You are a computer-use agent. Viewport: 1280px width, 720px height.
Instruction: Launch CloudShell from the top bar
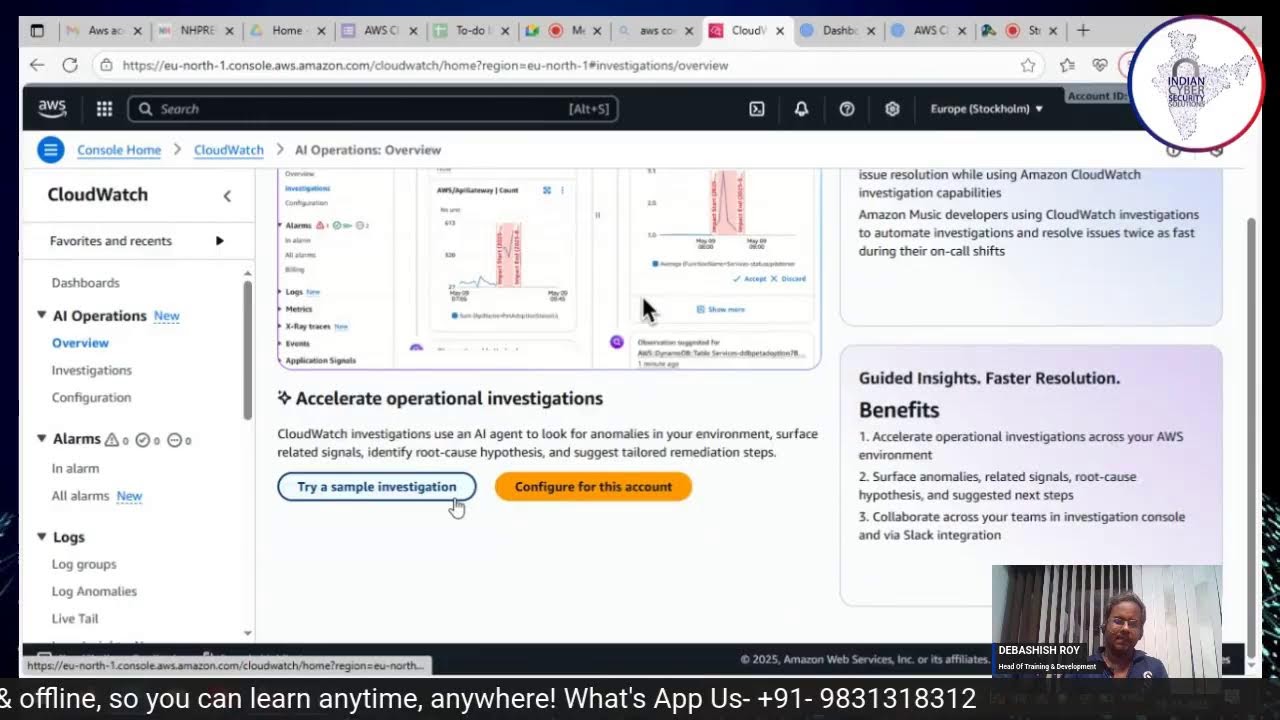point(757,109)
